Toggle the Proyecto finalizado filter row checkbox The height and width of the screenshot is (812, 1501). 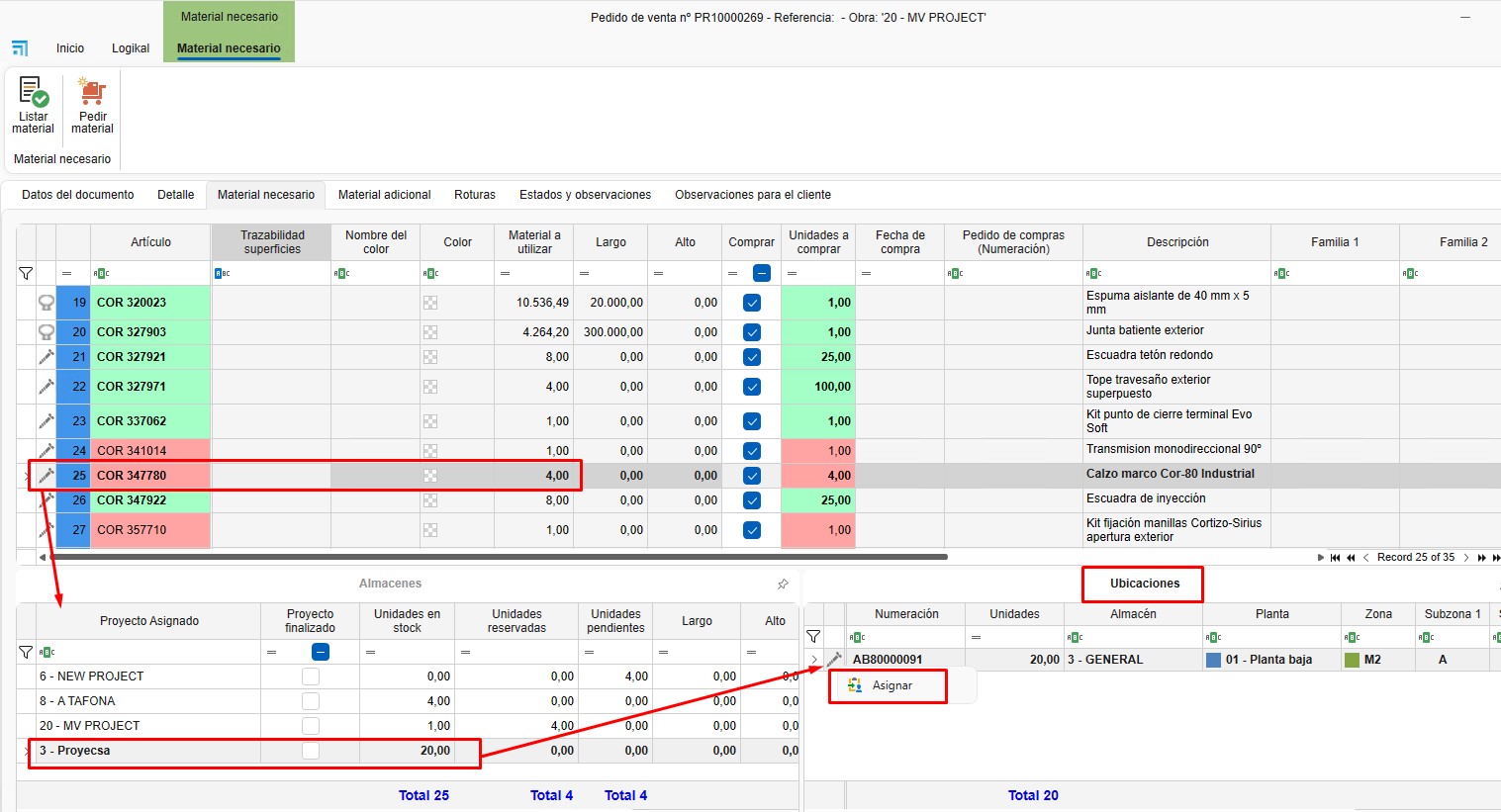click(320, 652)
